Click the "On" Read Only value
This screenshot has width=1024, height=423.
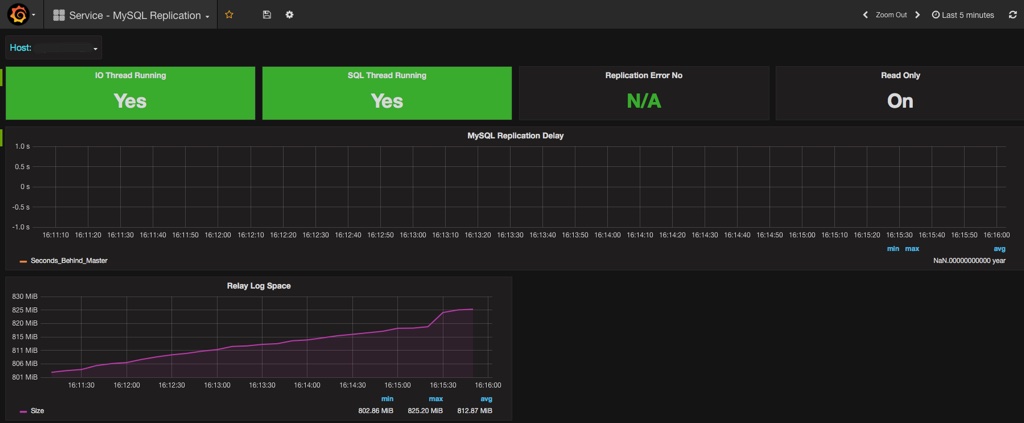tap(900, 101)
